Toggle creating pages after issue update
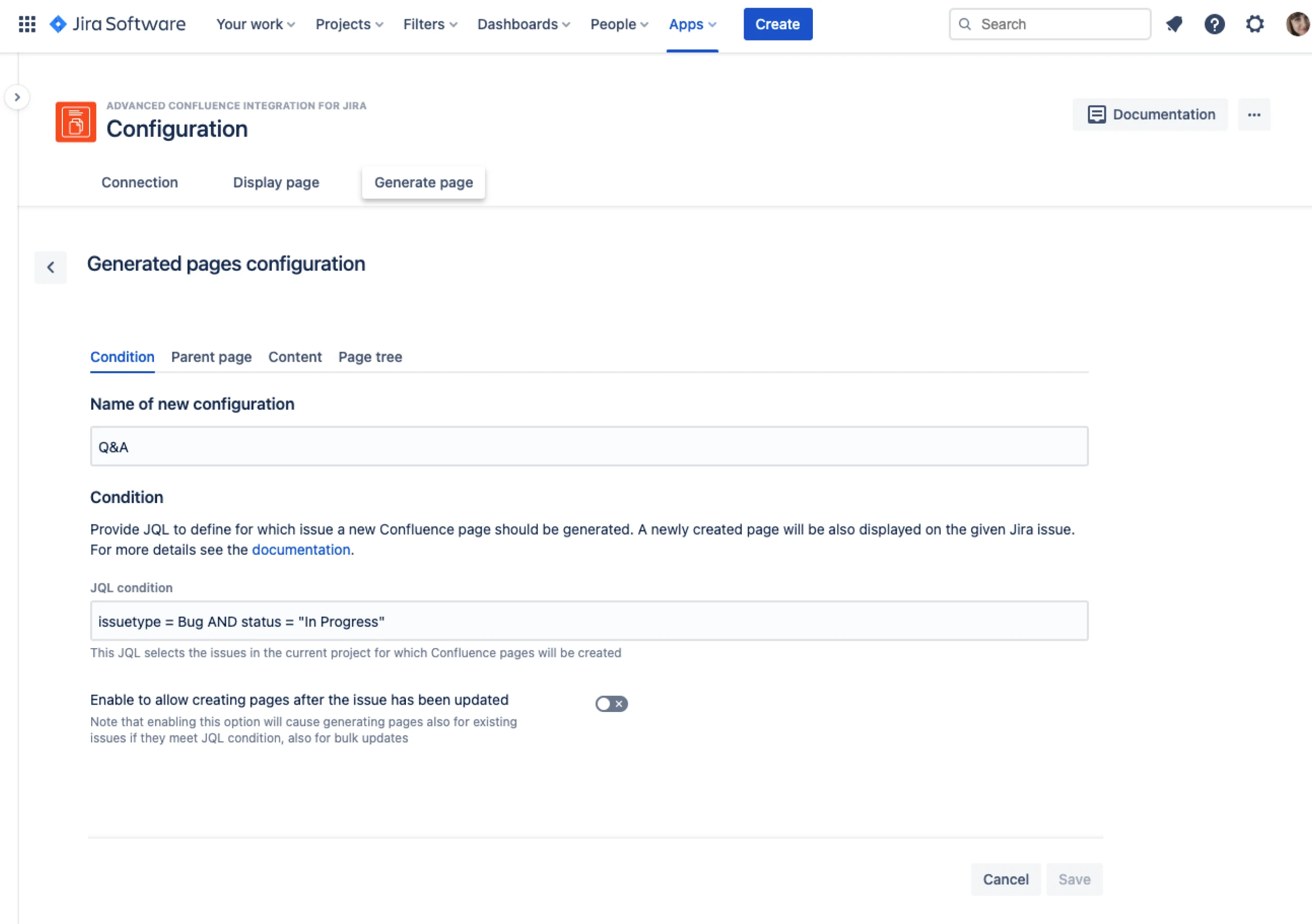This screenshot has width=1312, height=924. (x=611, y=704)
